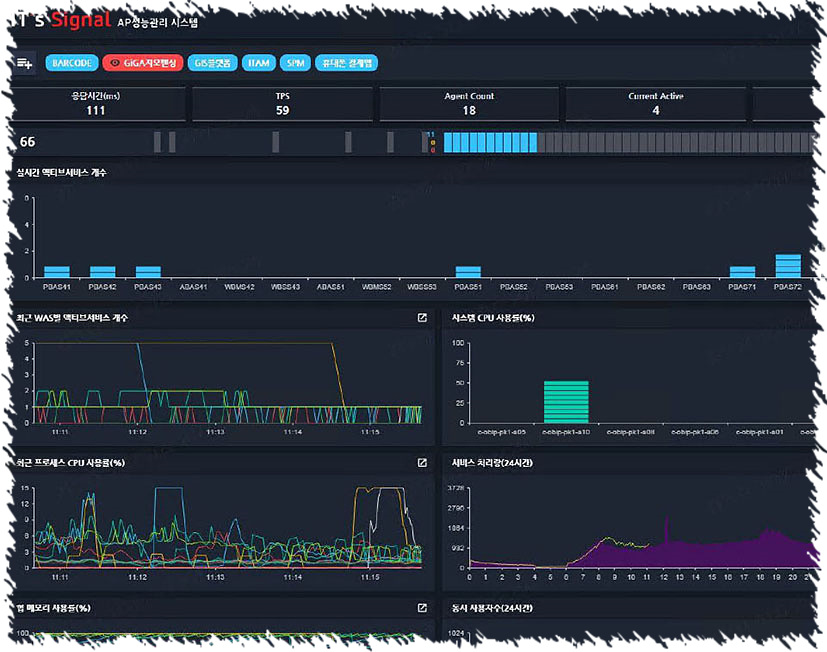Click the 앱 메모리 사용률(%) panel title
This screenshot has width=827, height=652.
click(53, 608)
